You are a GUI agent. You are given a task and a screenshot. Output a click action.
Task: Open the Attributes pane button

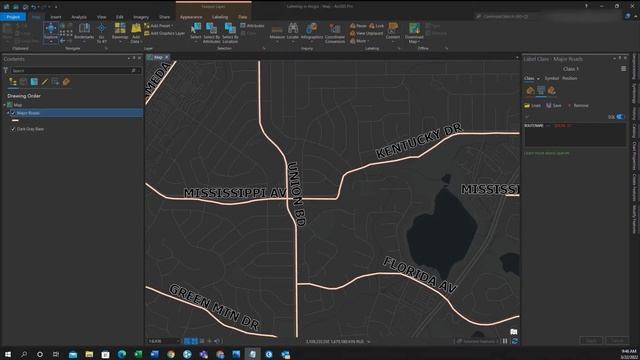tap(252, 26)
